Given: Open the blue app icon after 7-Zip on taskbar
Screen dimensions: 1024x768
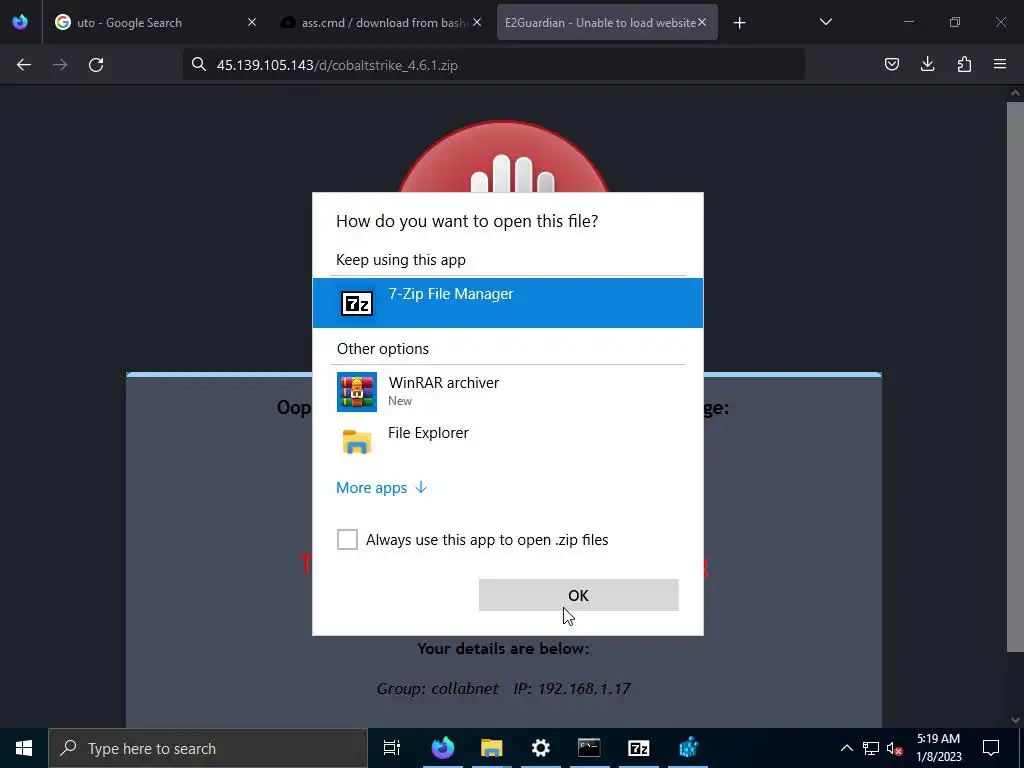Looking at the screenshot, I should 688,748.
